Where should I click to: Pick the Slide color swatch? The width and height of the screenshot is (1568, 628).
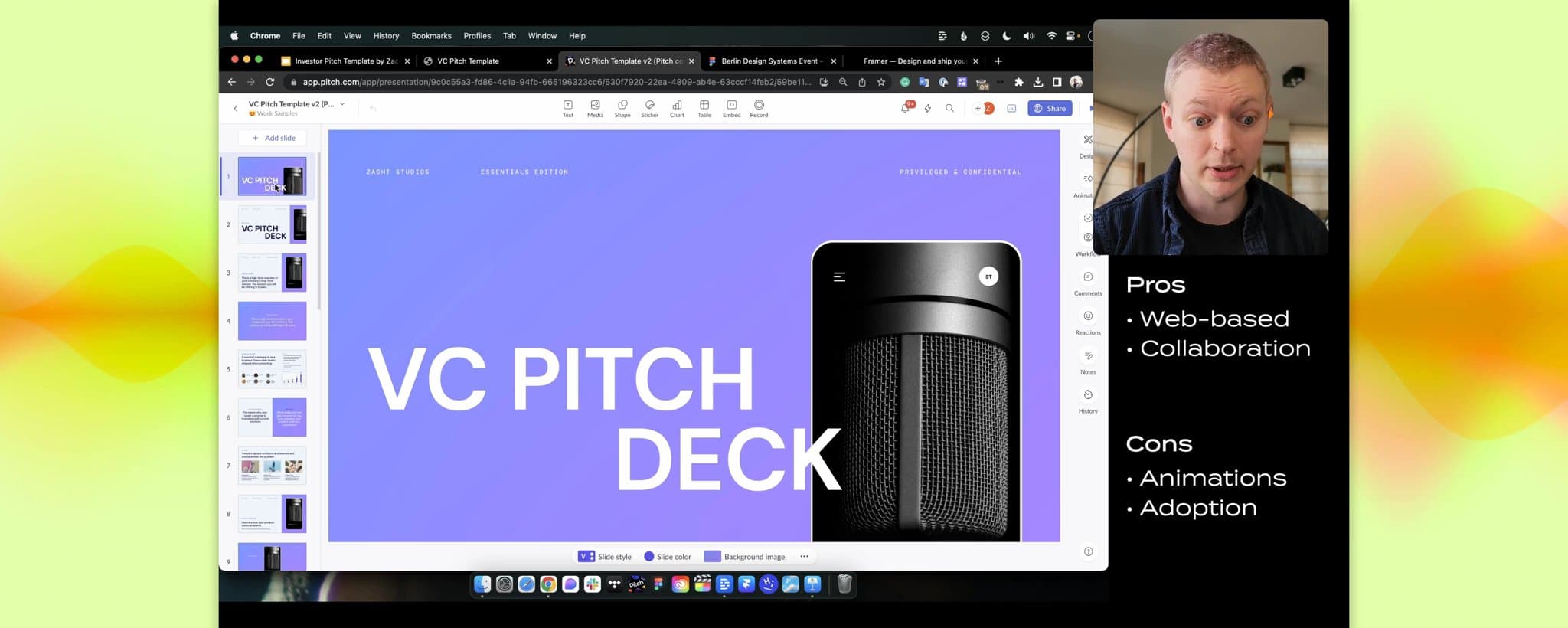[x=667, y=557]
